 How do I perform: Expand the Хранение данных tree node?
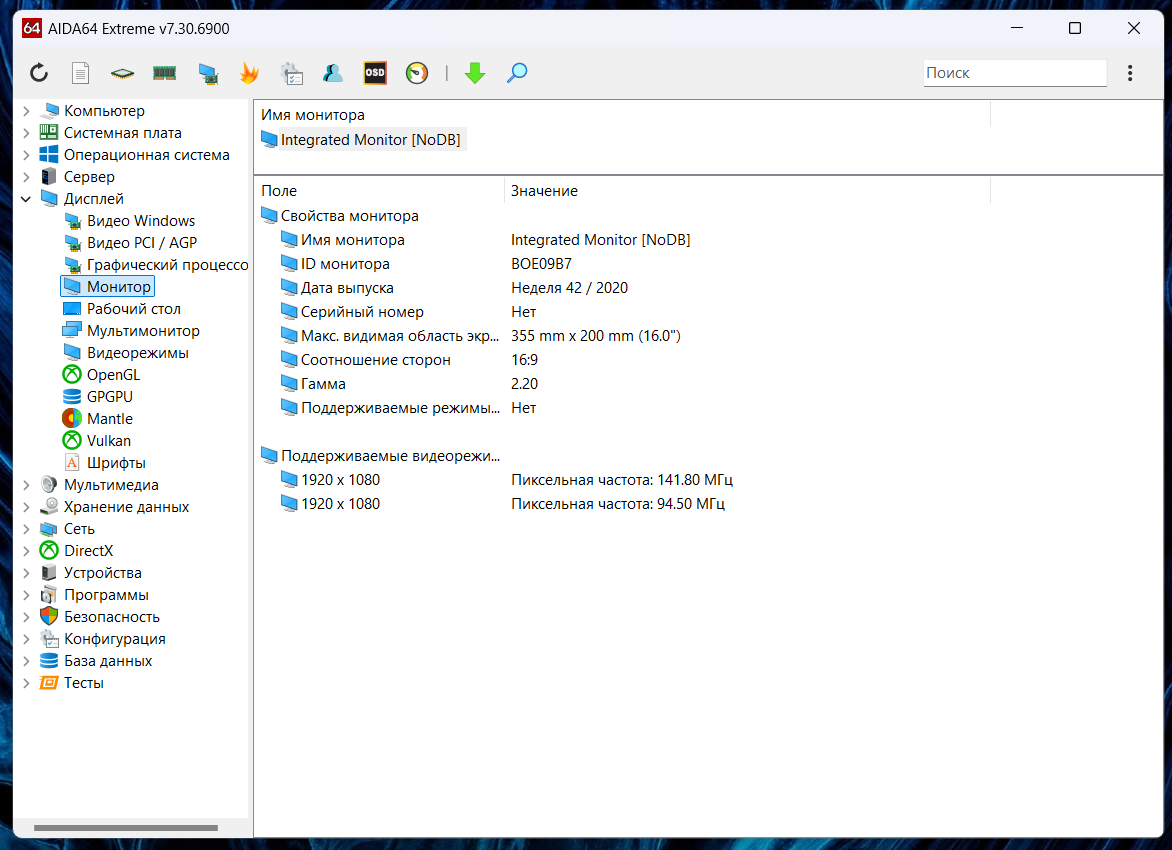click(26, 507)
